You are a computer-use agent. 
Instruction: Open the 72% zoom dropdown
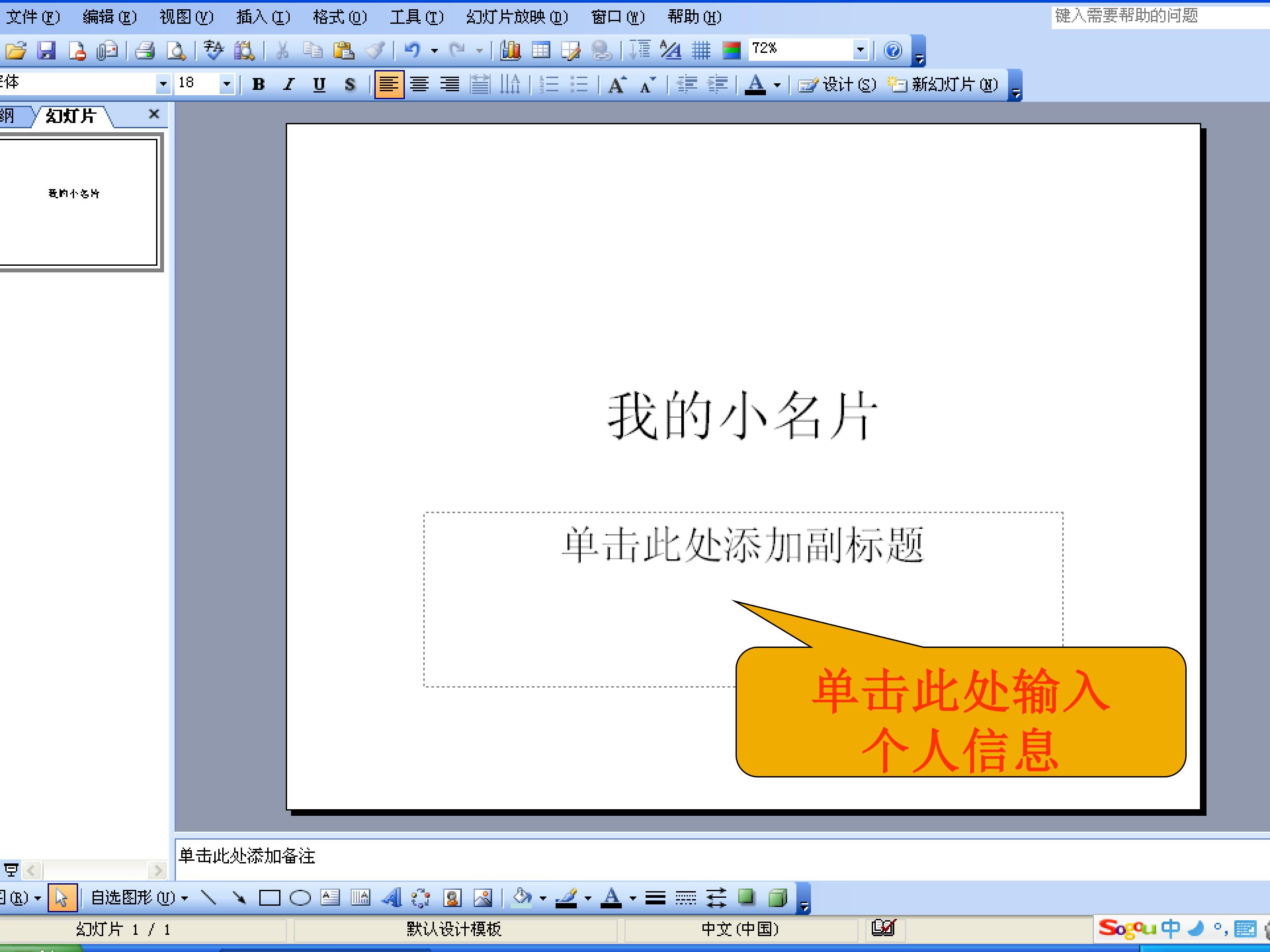[859, 50]
